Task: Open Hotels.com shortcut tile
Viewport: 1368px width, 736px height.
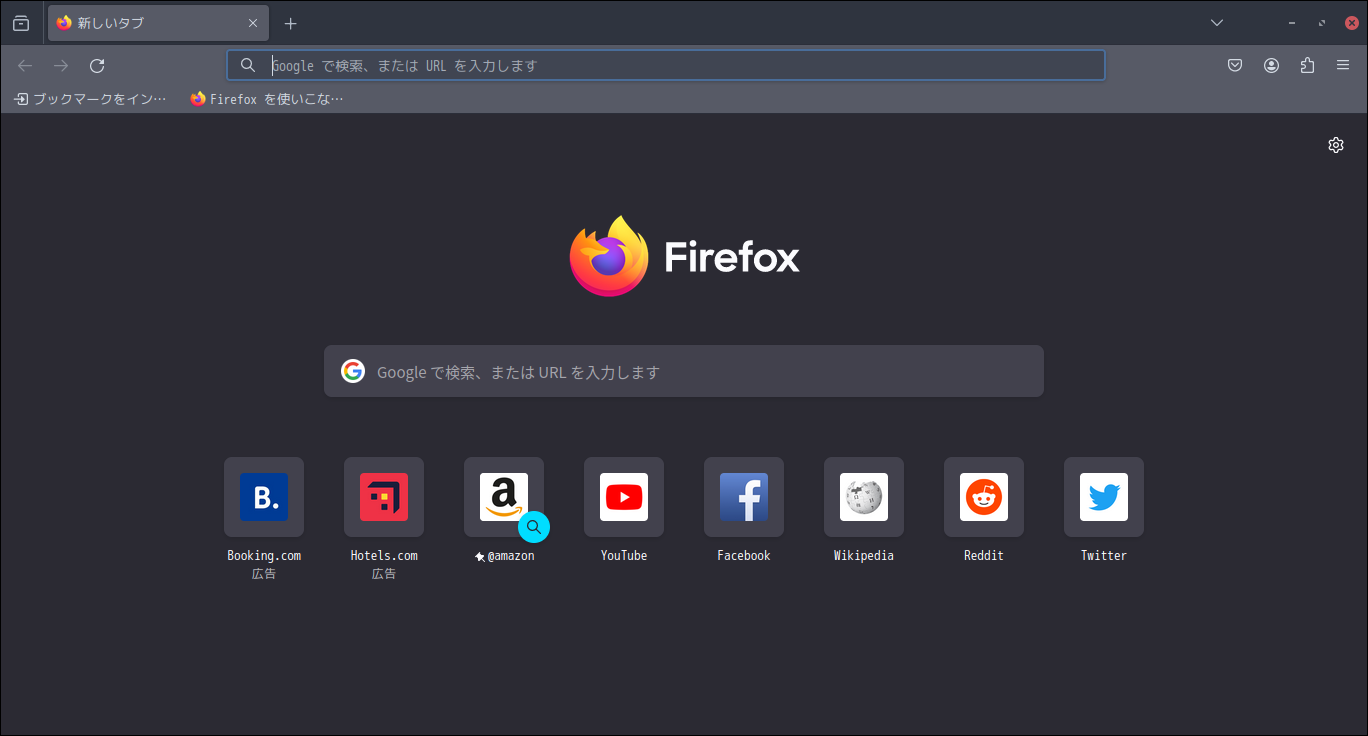Action: (384, 497)
